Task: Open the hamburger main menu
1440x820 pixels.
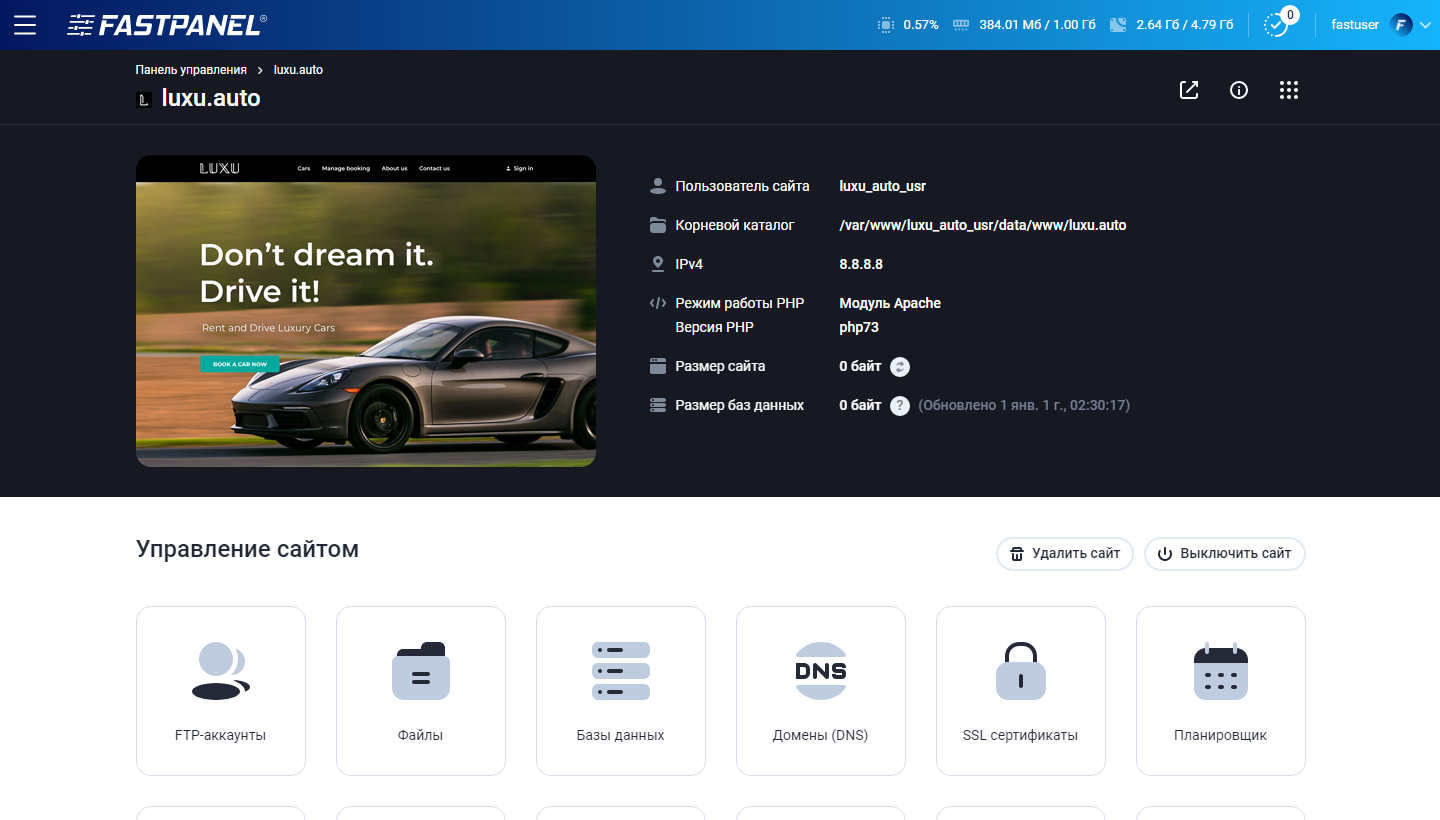Action: [x=25, y=25]
